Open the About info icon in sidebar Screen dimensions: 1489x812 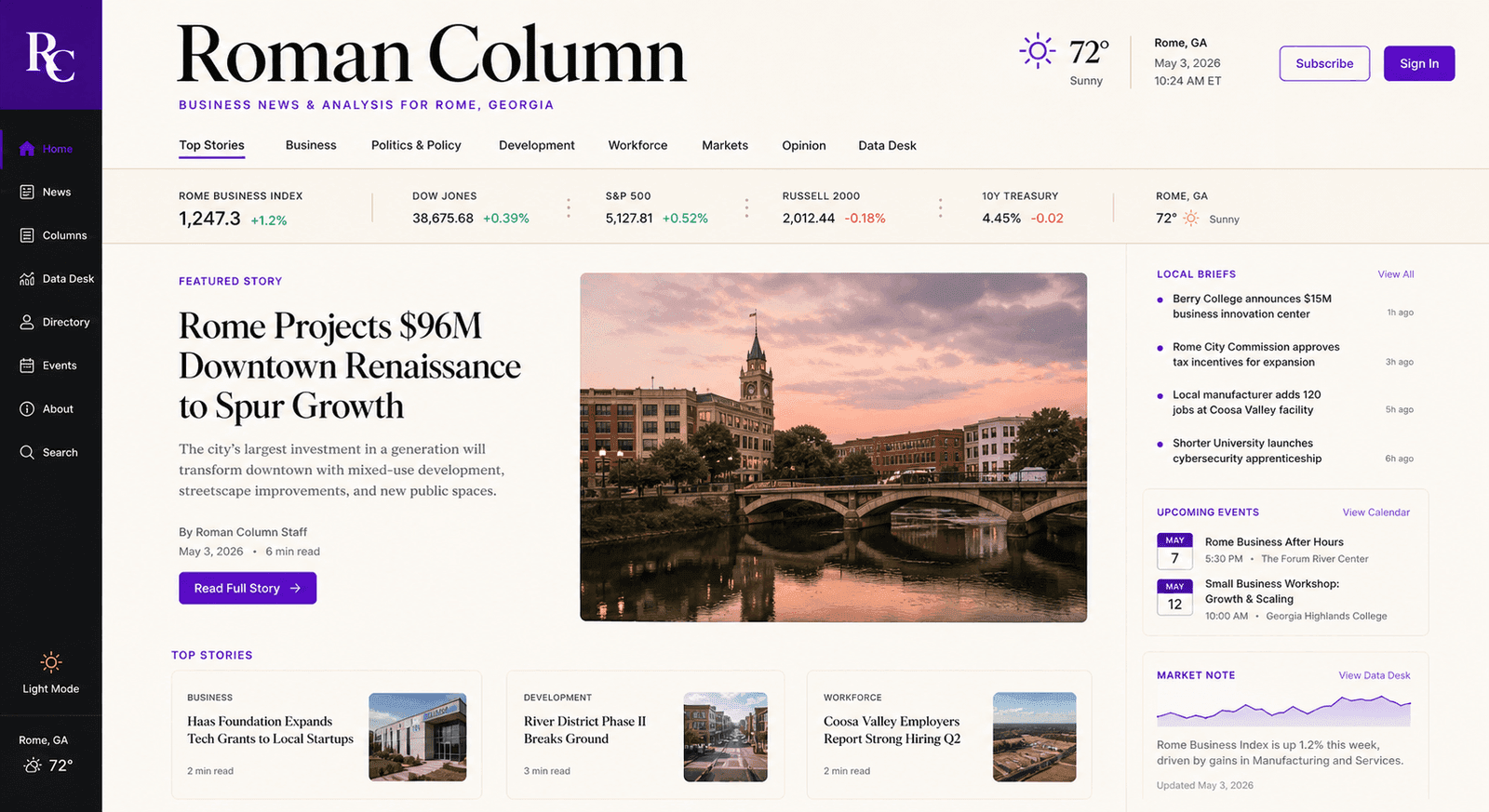(27, 409)
